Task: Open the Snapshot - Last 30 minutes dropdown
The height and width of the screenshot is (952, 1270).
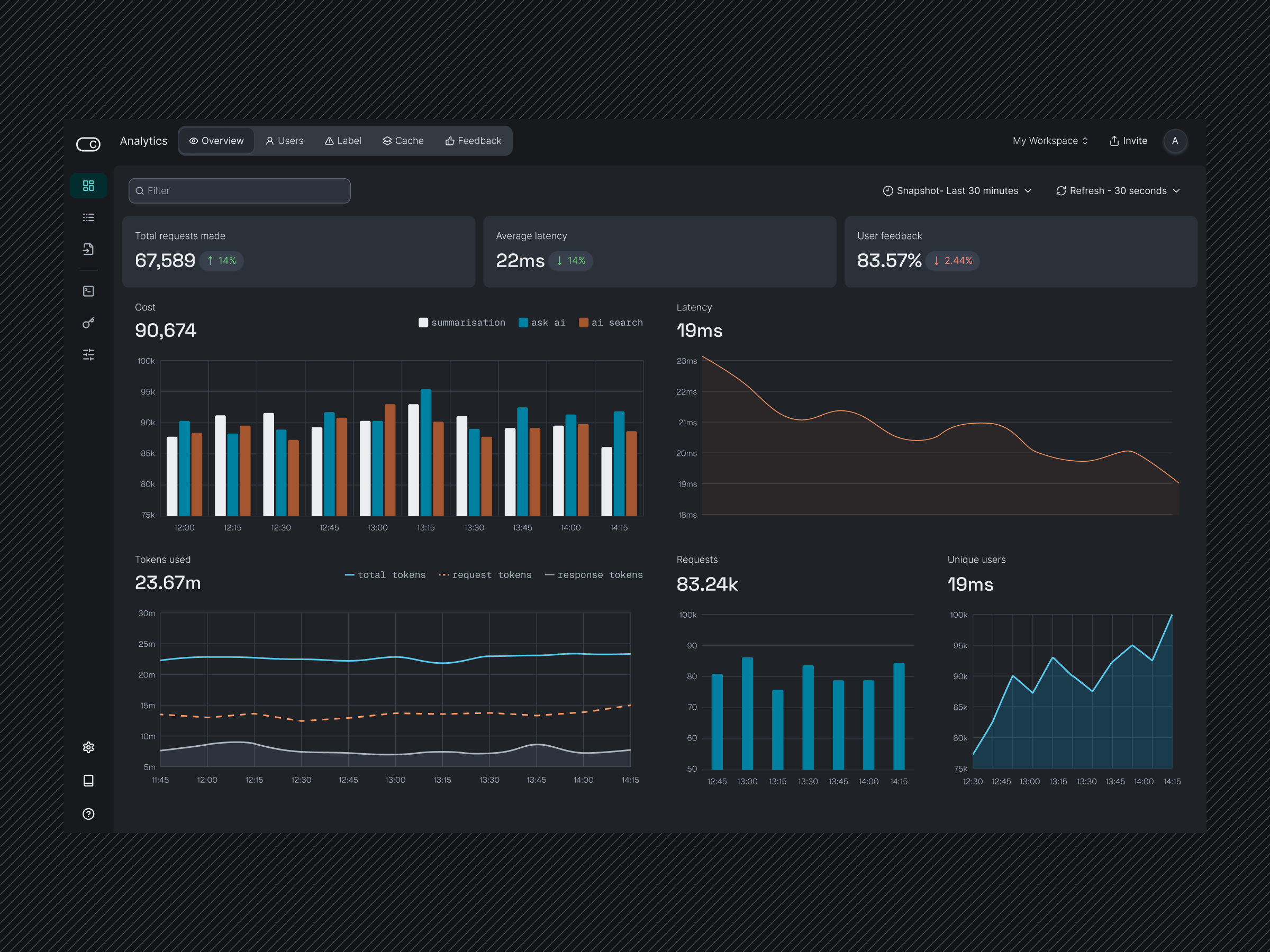Action: [x=956, y=190]
